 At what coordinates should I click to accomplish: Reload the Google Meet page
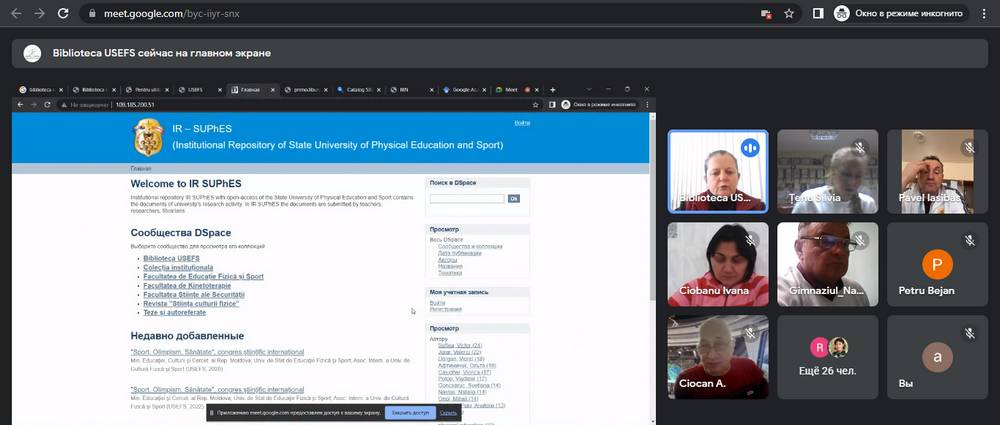(x=62, y=13)
